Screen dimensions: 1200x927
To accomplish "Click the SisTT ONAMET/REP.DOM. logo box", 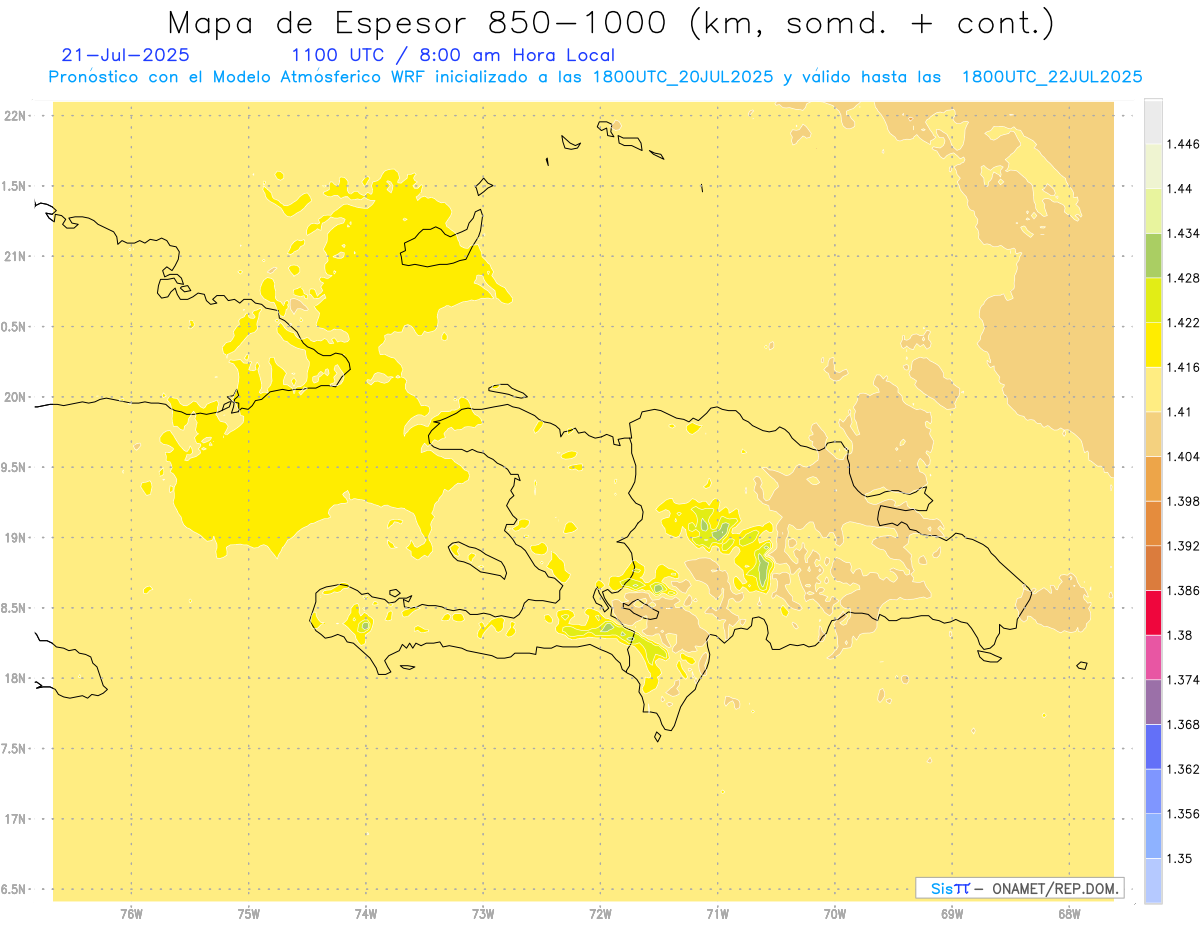I will pos(1019,888).
